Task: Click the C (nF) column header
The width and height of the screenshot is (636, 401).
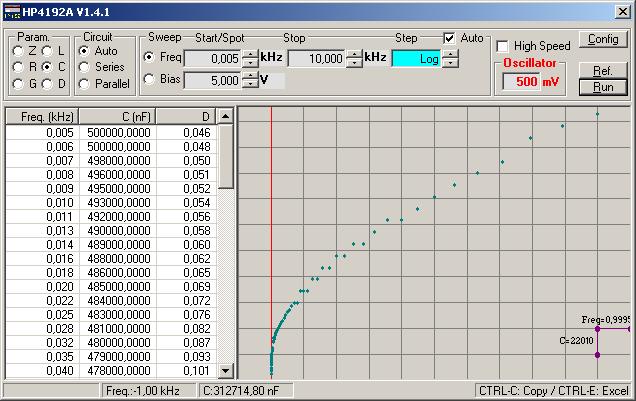Action: point(118,117)
